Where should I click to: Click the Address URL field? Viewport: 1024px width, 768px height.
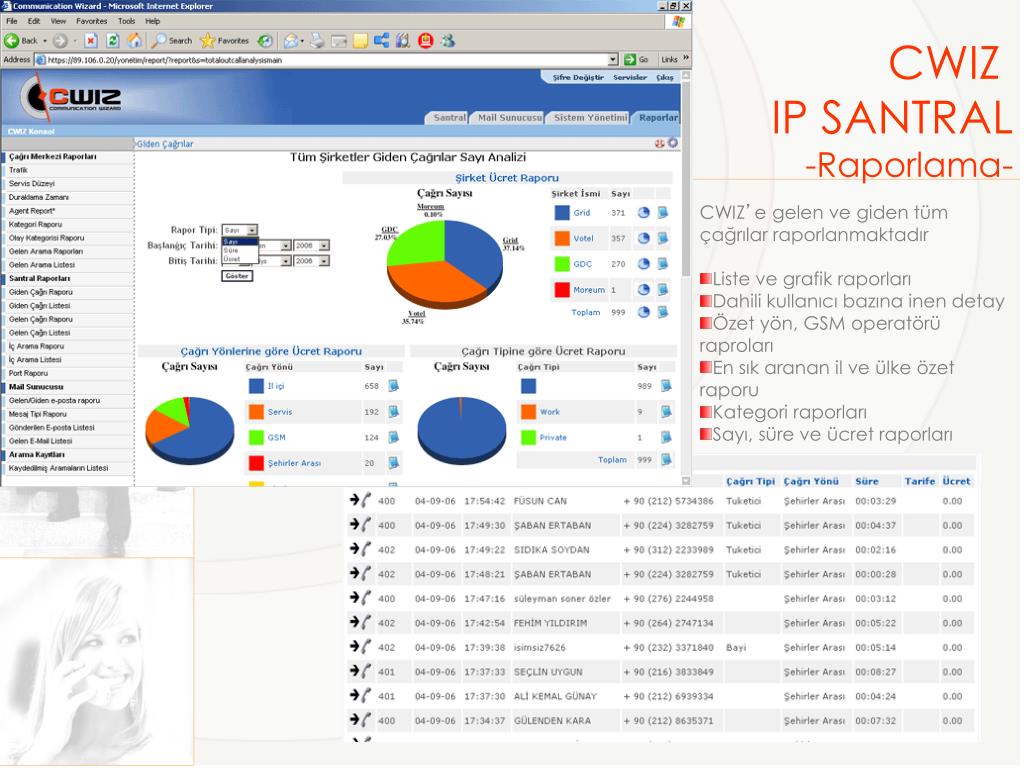(x=327, y=59)
